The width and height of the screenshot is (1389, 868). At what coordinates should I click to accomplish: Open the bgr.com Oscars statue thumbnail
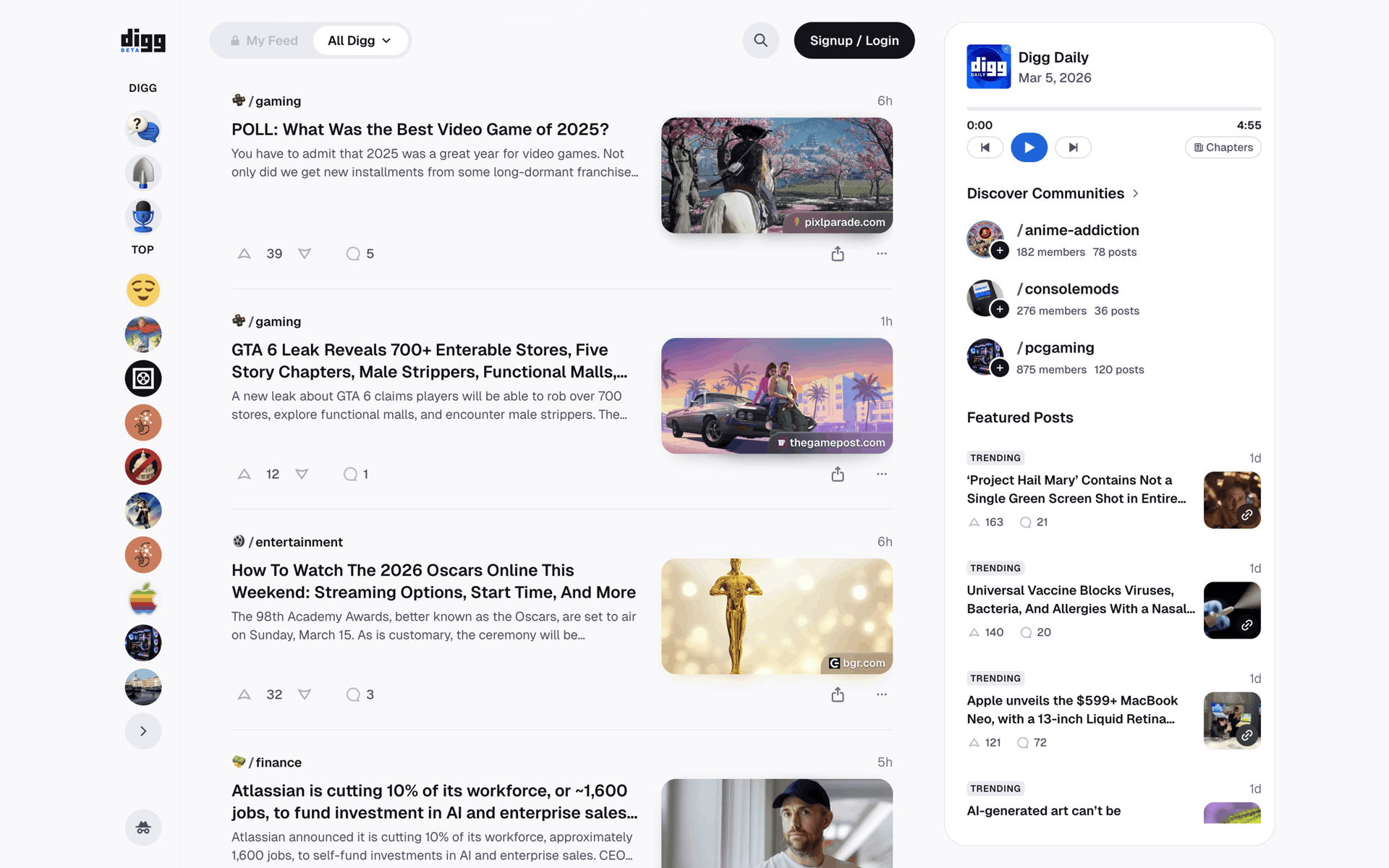(x=776, y=616)
